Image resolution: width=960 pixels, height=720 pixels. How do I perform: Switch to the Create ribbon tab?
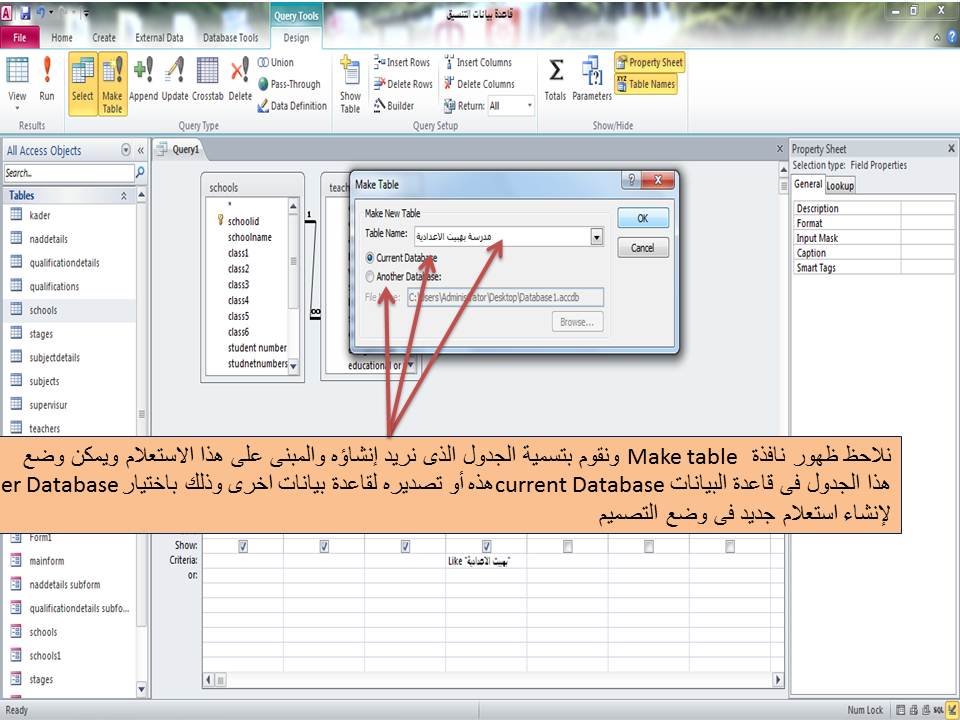pos(103,37)
